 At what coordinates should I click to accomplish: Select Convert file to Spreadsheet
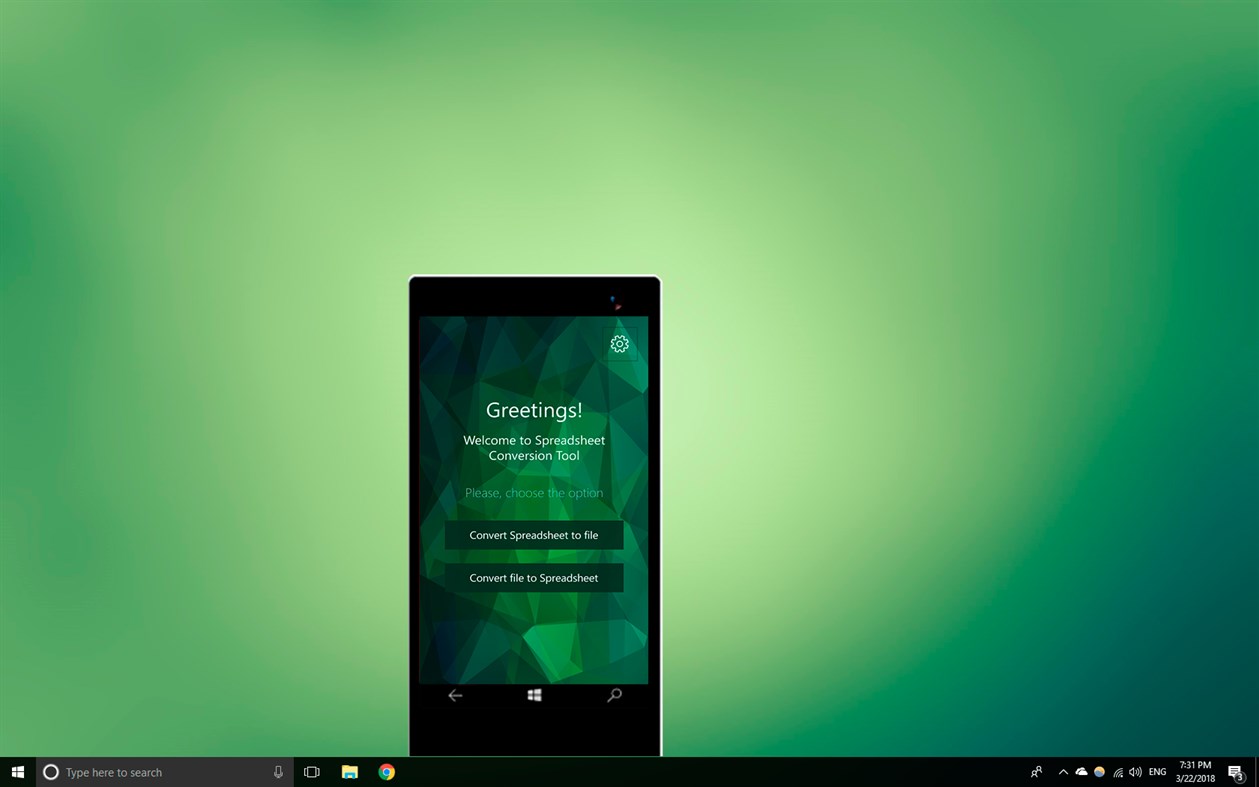tap(533, 577)
